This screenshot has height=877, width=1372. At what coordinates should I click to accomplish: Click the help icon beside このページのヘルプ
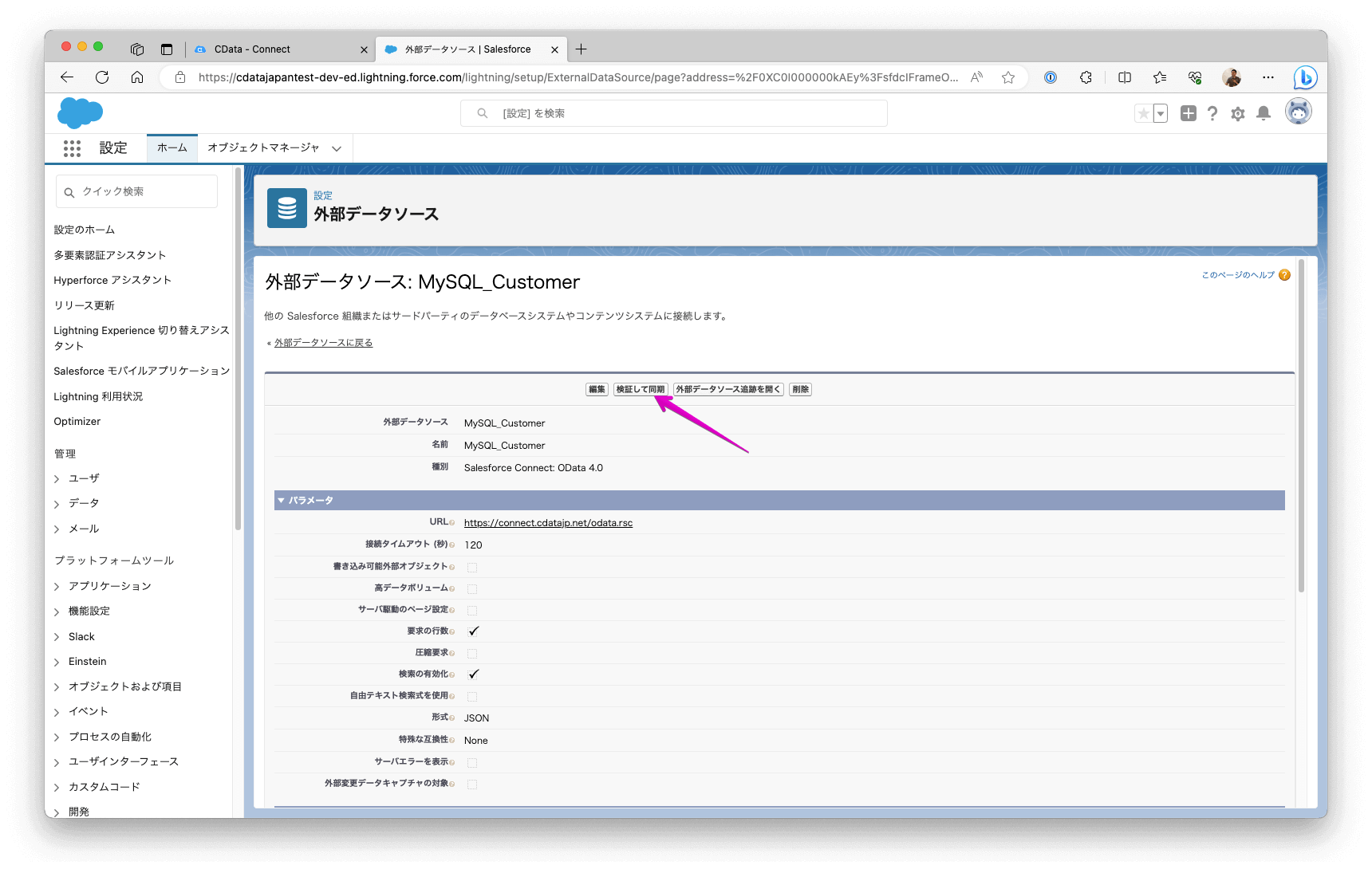click(x=1284, y=275)
